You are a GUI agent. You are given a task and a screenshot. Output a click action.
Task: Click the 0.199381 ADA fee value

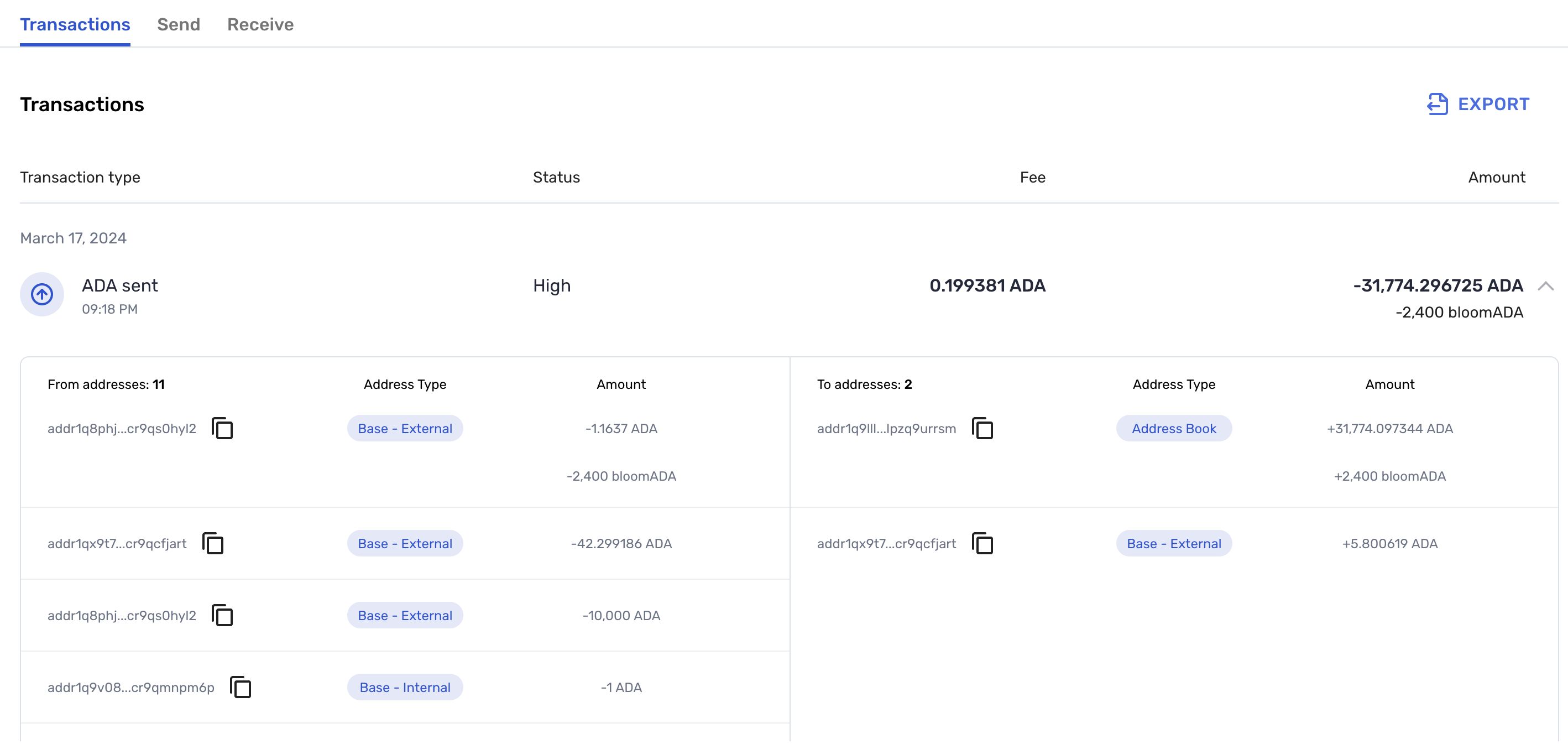click(x=987, y=285)
